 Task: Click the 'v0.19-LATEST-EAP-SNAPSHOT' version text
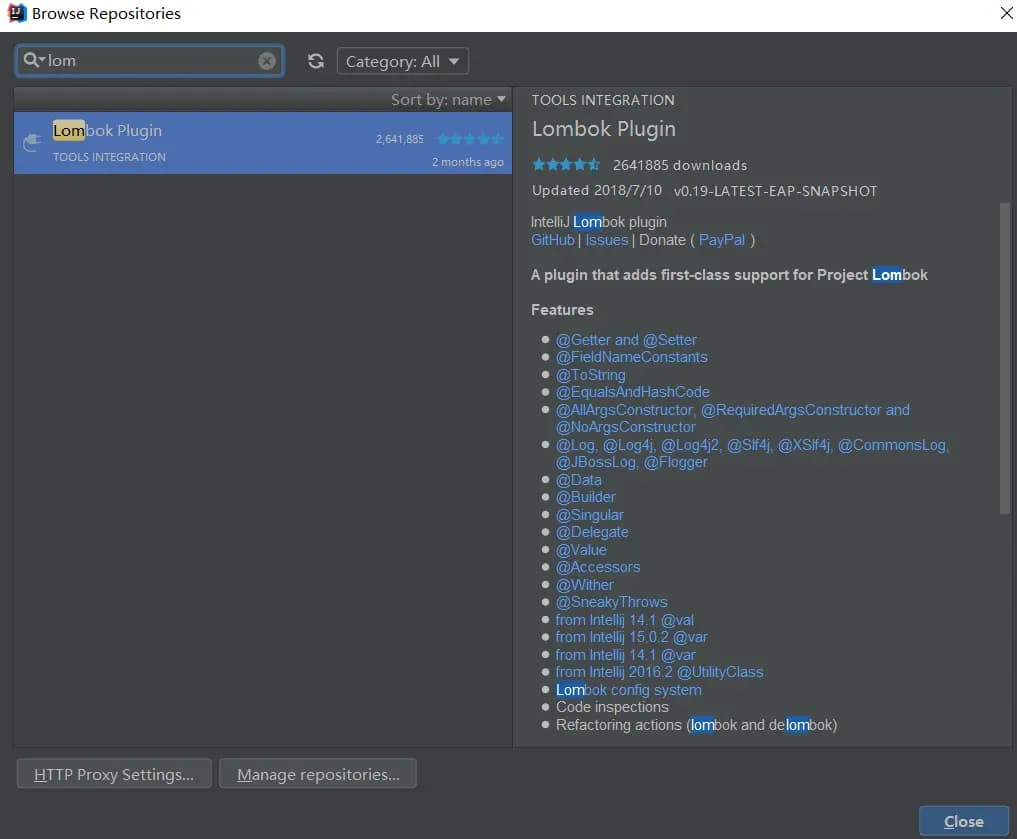[x=775, y=191]
